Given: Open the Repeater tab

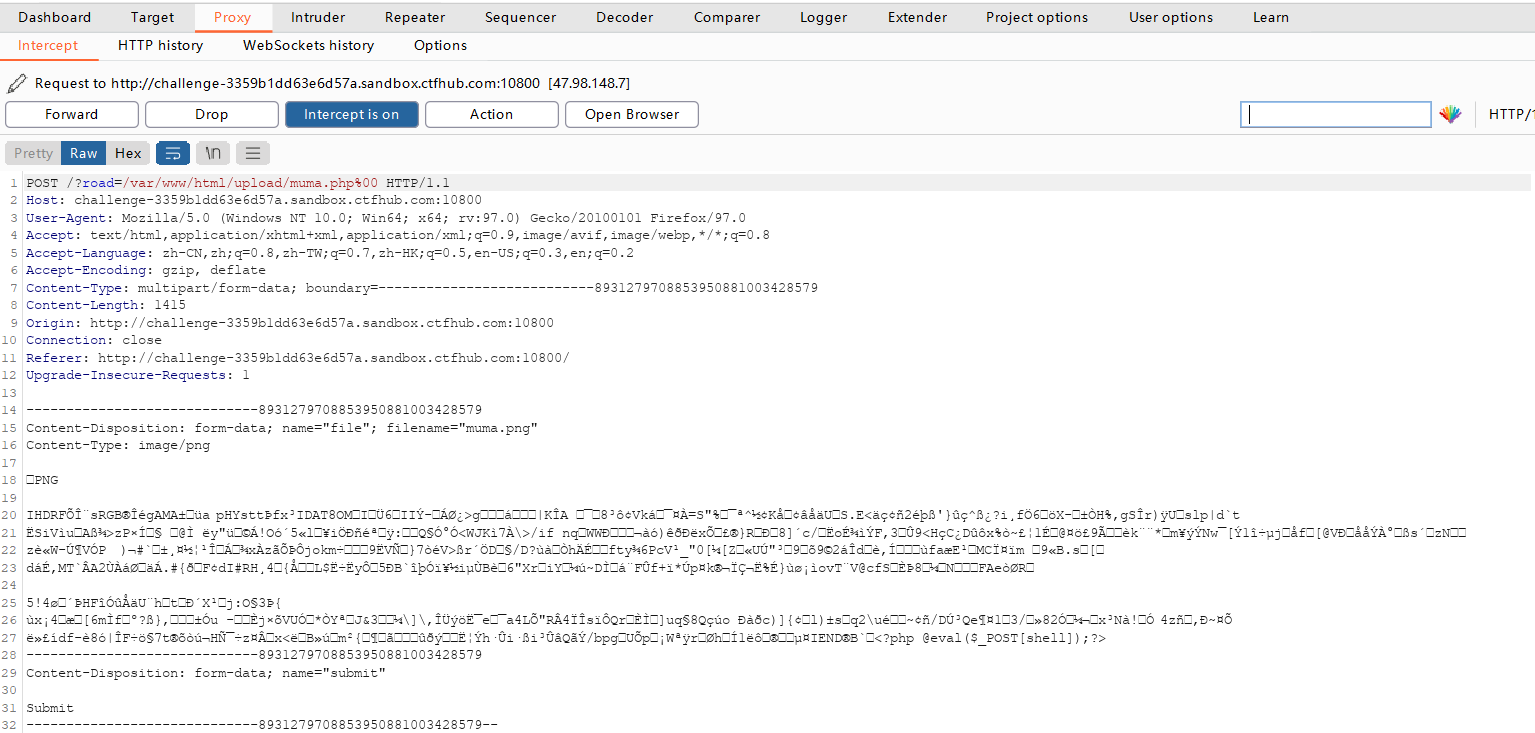Looking at the screenshot, I should pyautogui.click(x=415, y=17).
